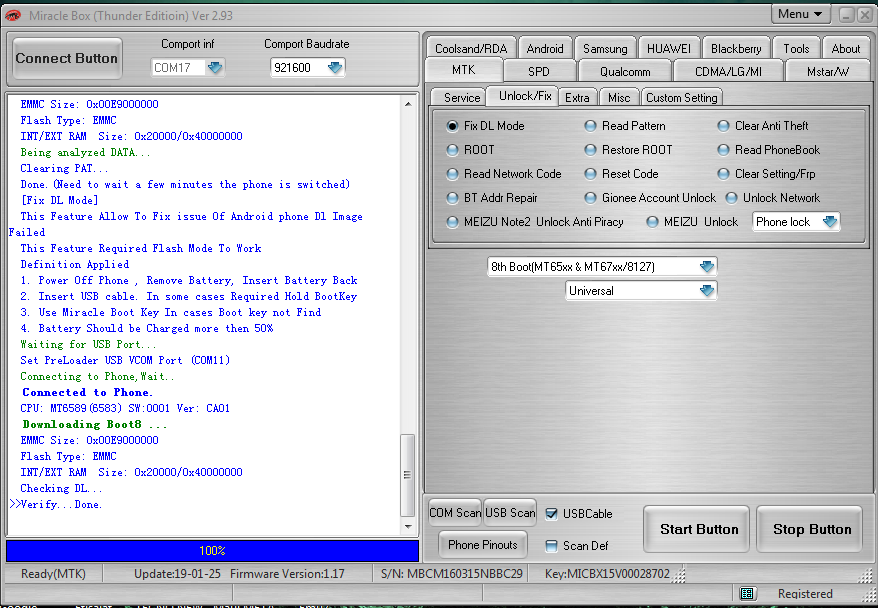Image resolution: width=878 pixels, height=608 pixels.
Task: Switch to the Samsung tab
Action: (x=605, y=49)
